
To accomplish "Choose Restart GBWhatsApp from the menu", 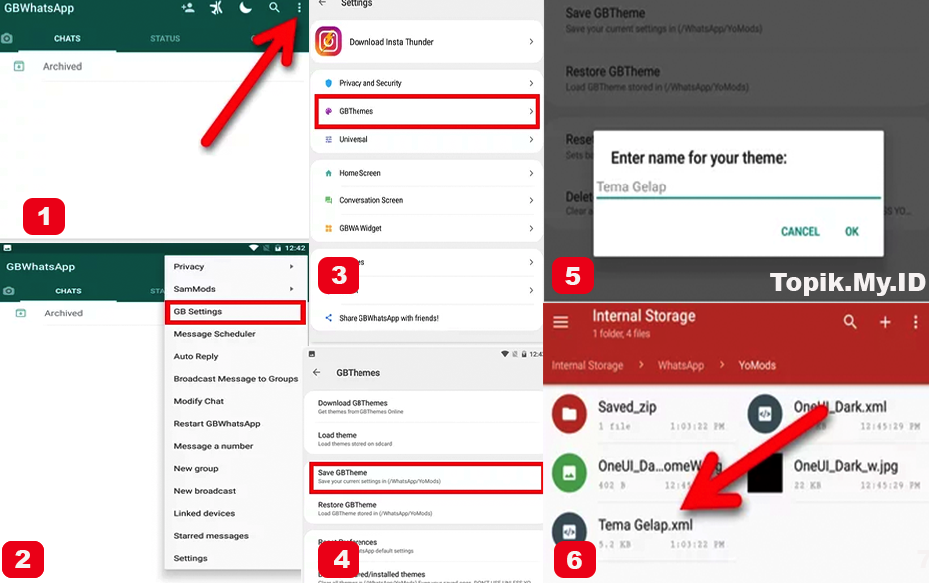I will tap(217, 424).
